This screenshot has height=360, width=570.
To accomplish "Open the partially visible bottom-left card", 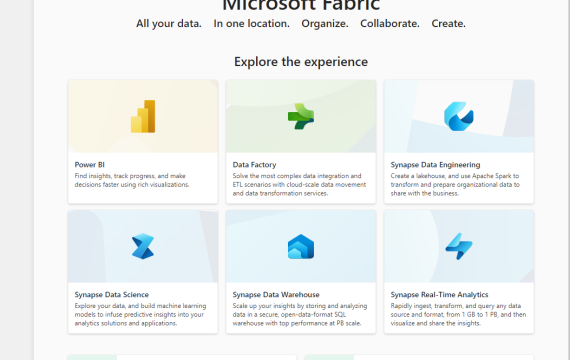I will pyautogui.click(x=182, y=357).
